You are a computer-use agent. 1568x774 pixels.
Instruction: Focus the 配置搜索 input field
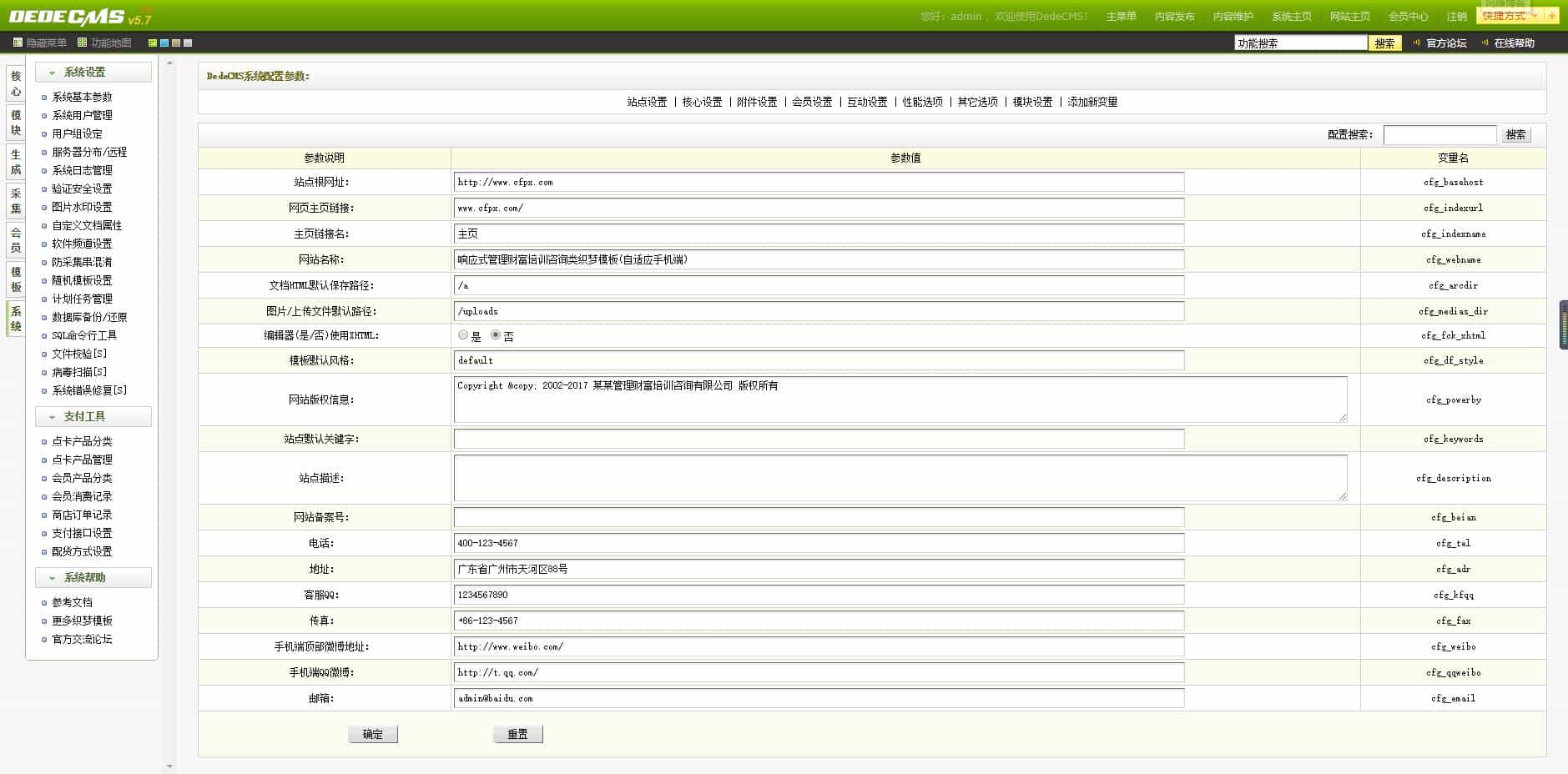tap(1439, 135)
